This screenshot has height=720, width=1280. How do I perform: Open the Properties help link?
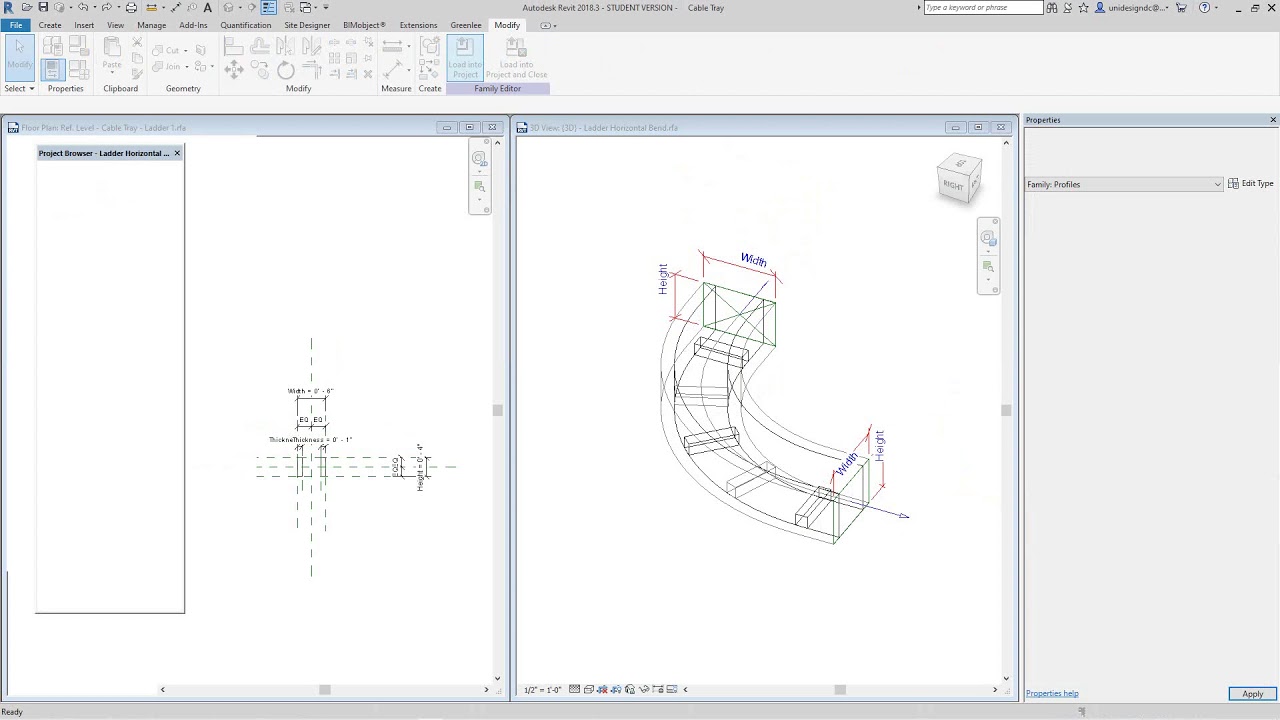point(1052,693)
